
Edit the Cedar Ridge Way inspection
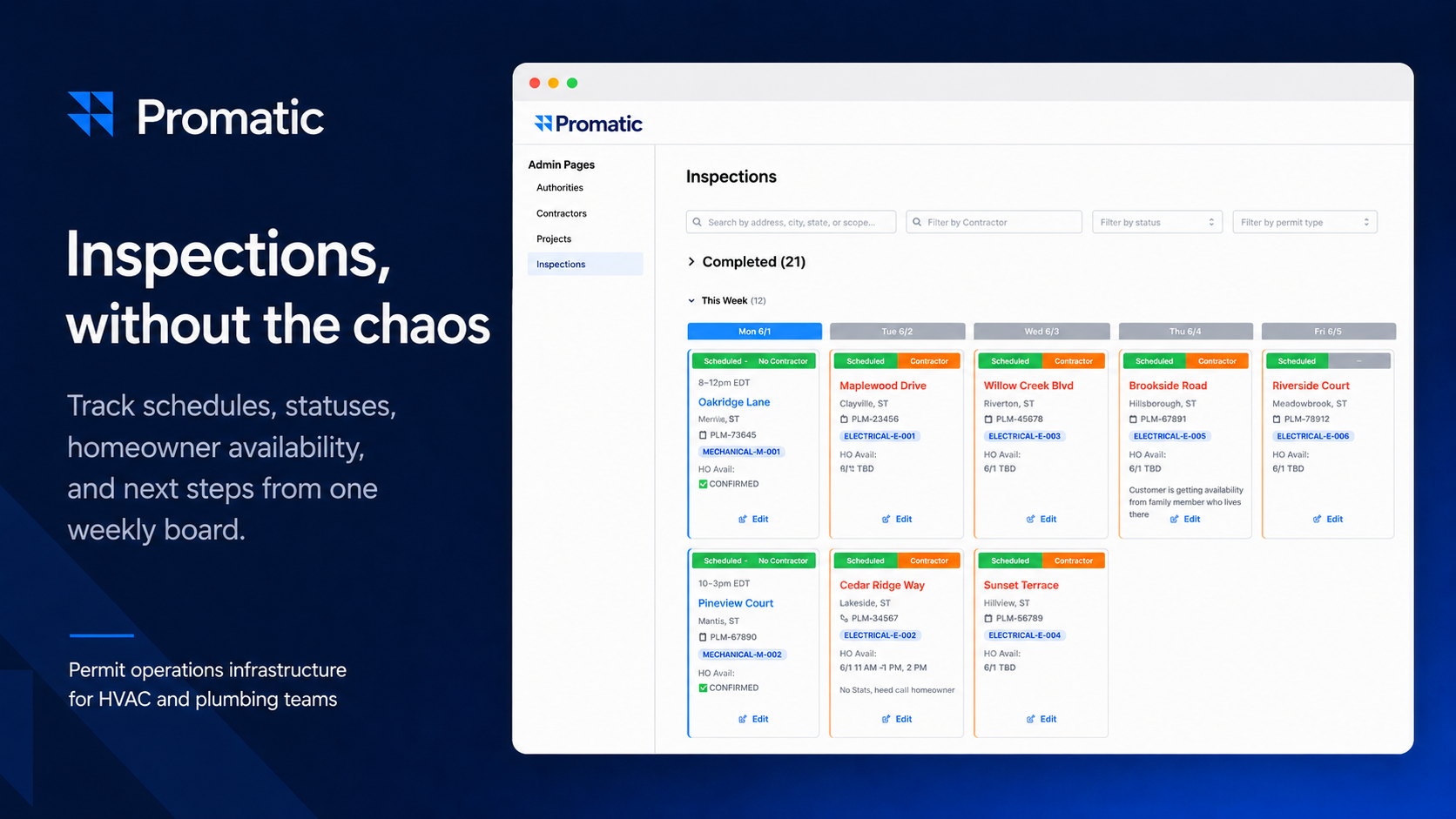click(x=897, y=720)
